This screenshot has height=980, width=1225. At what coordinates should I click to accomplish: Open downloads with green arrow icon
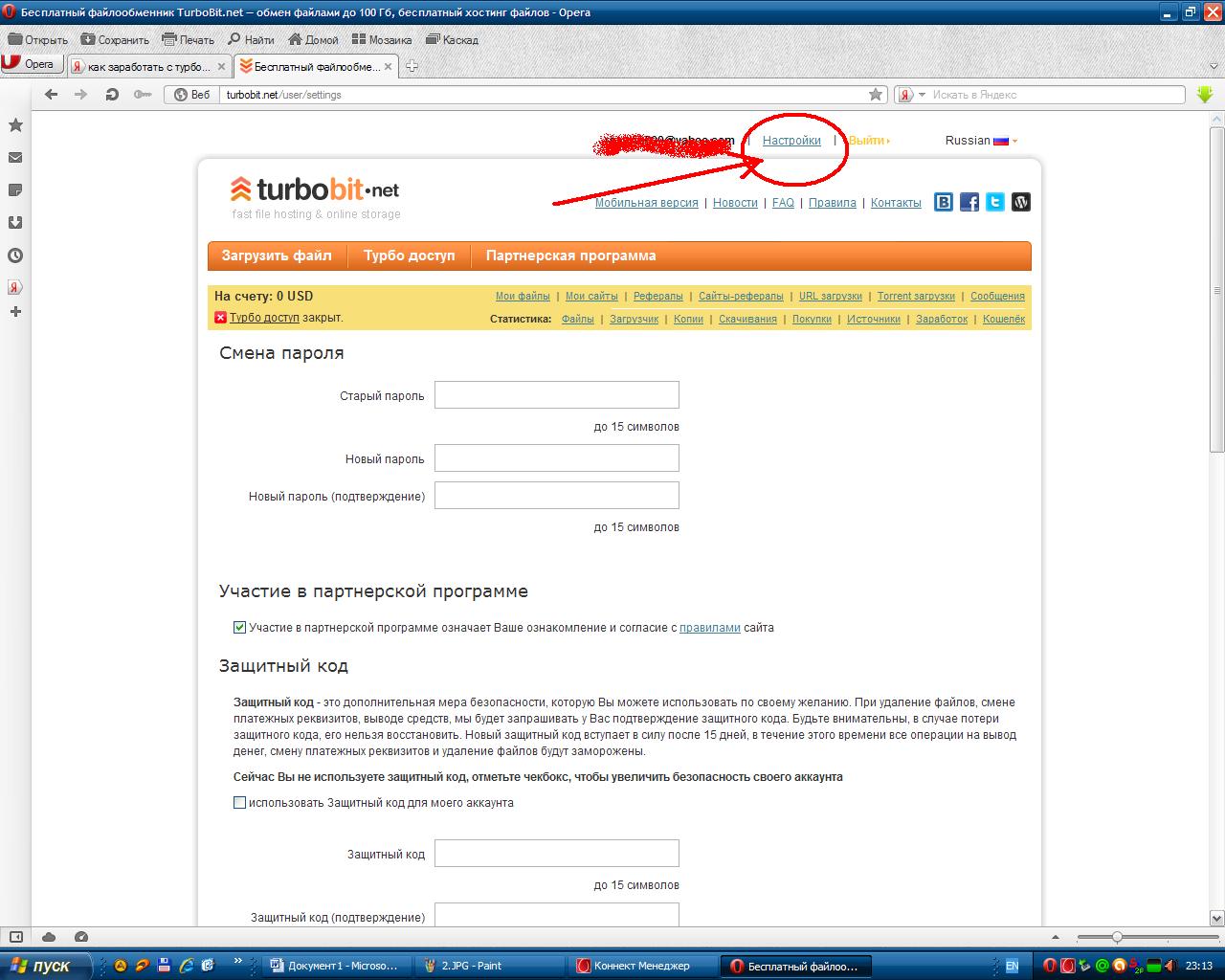[1205, 95]
